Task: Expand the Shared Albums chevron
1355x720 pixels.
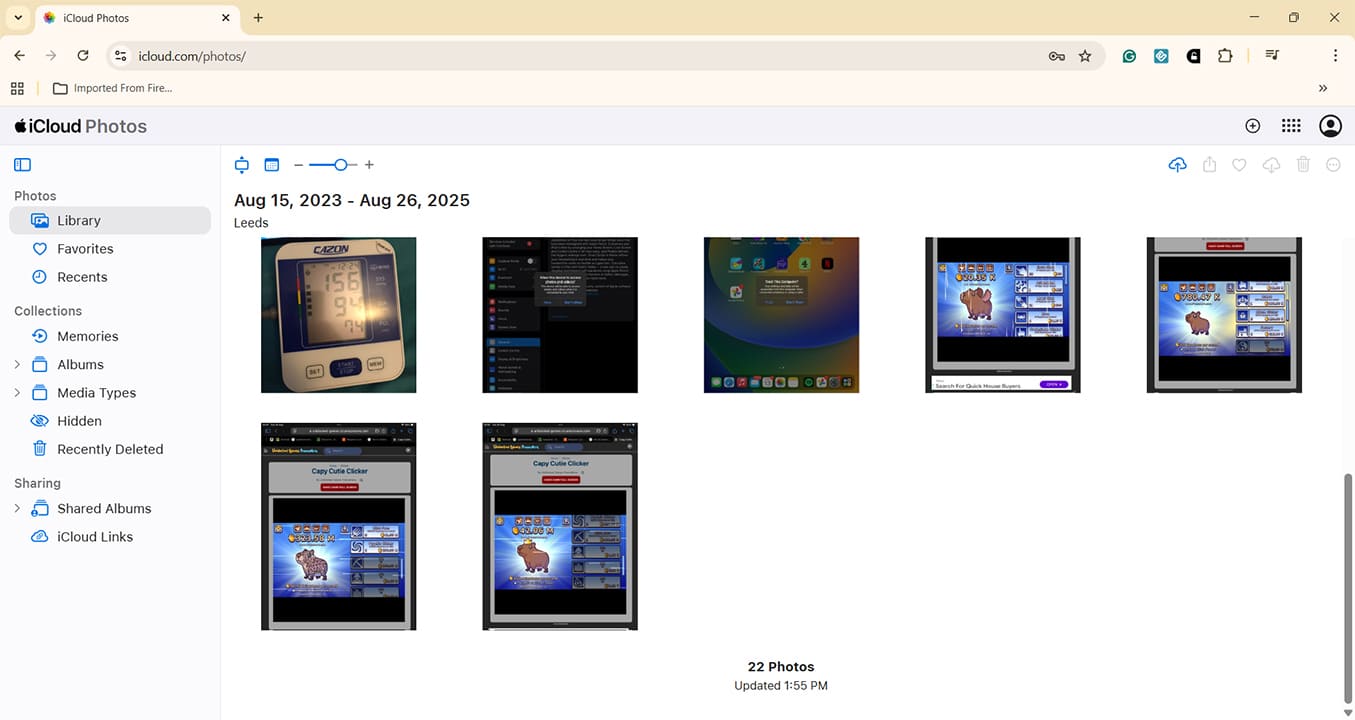Action: coord(17,508)
